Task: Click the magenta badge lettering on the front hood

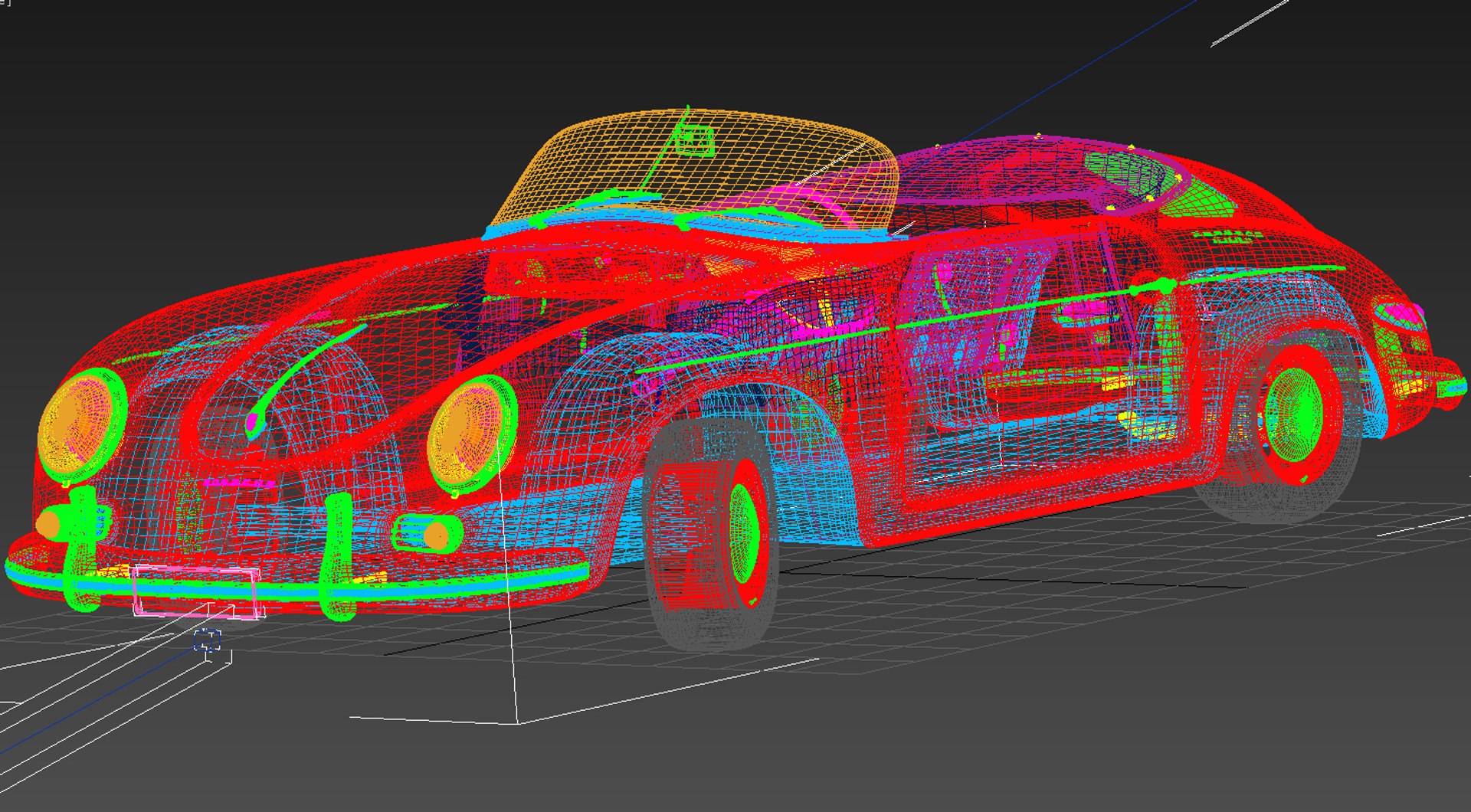Action: [x=240, y=483]
